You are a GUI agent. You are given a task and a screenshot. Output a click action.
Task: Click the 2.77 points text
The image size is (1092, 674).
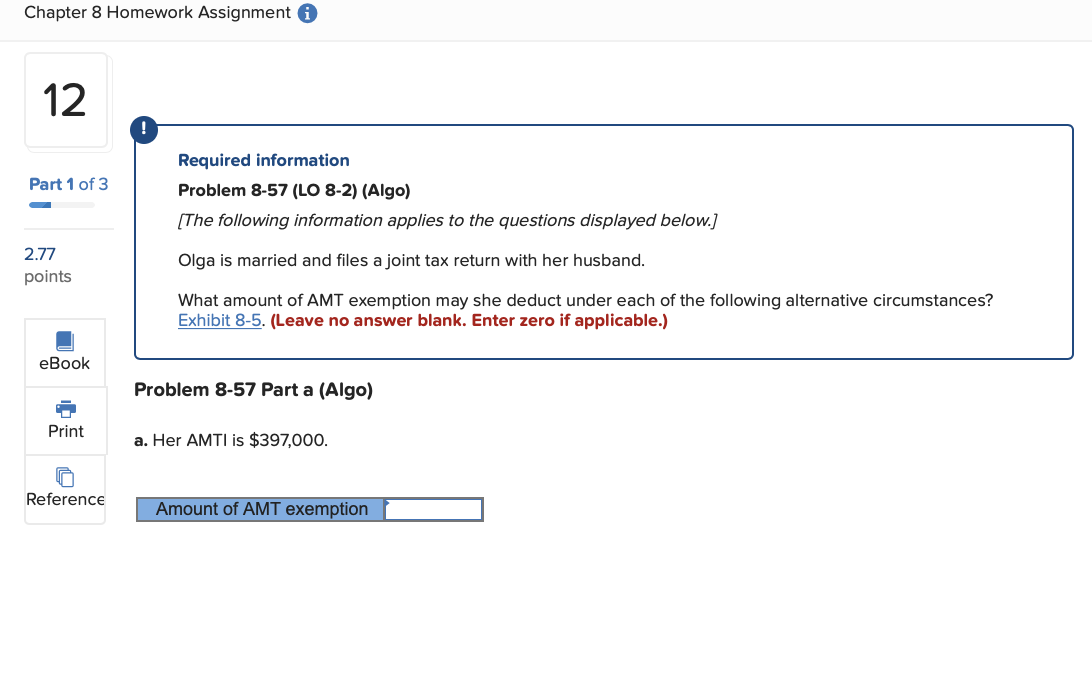coord(47,265)
